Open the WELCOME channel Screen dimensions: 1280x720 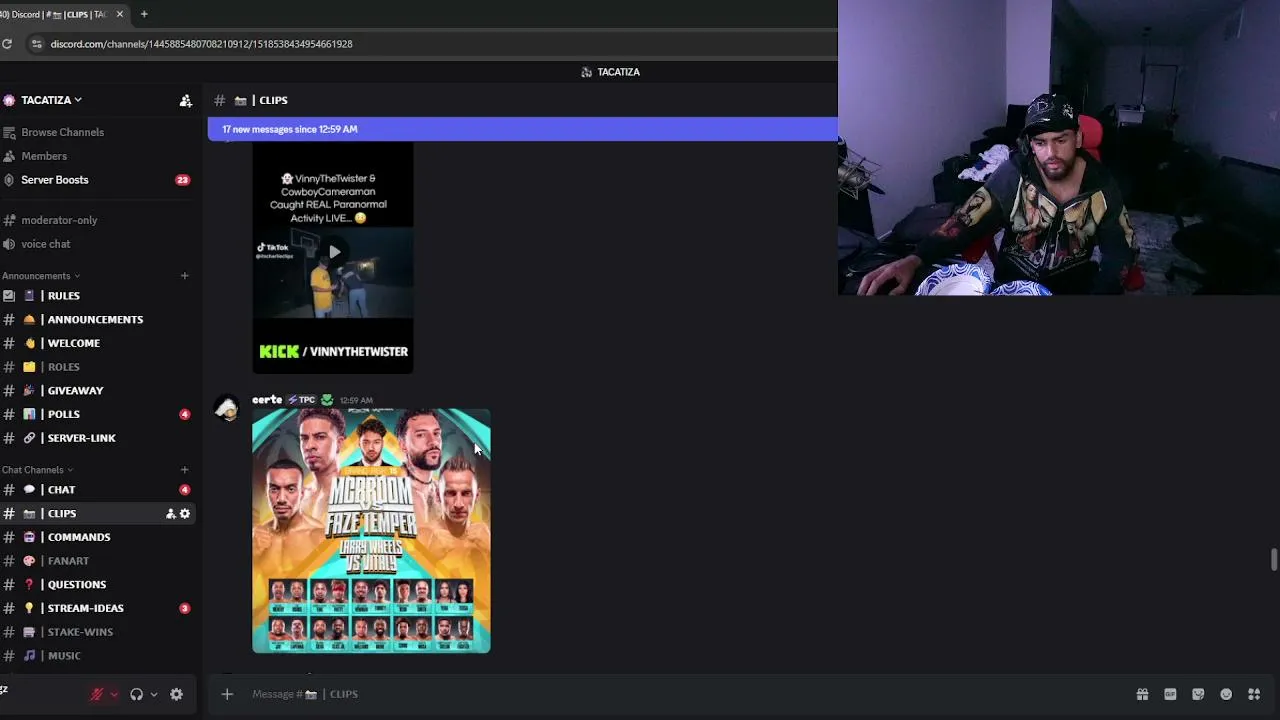[x=73, y=343]
